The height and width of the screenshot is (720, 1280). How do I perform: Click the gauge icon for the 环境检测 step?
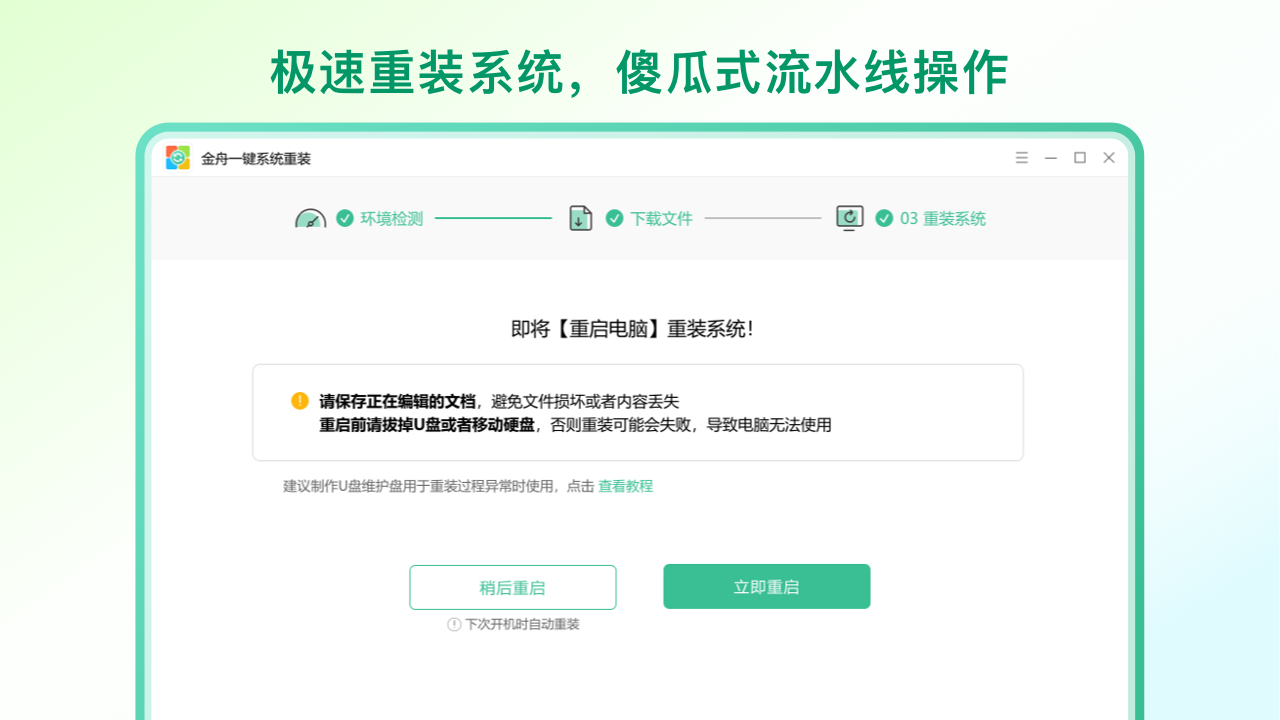[310, 218]
